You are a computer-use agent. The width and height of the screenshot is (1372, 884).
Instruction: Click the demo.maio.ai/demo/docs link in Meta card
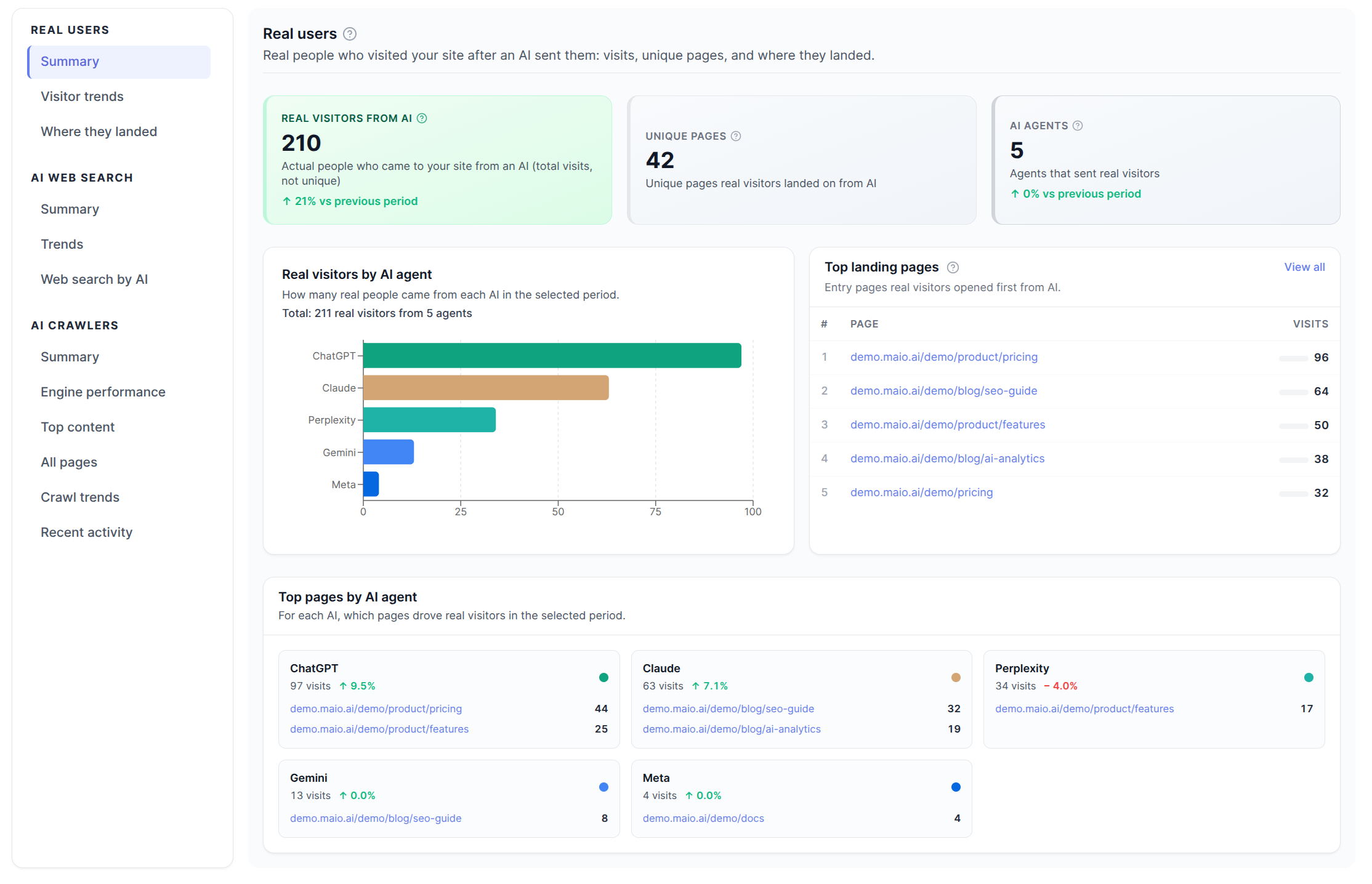[x=703, y=818]
